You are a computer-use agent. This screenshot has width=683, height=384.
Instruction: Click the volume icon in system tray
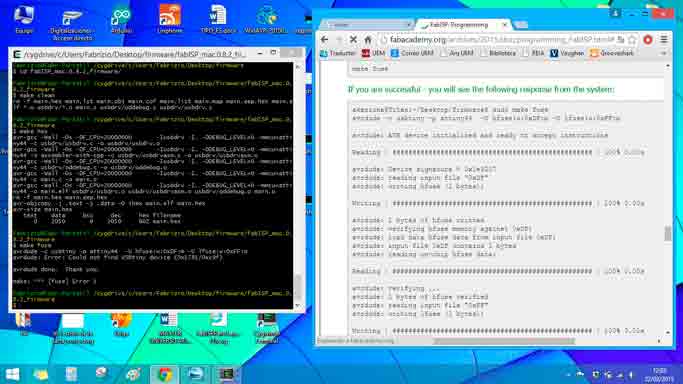pos(631,375)
